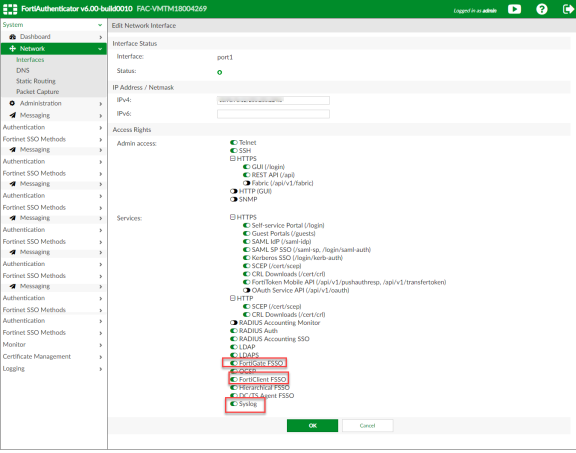
Task: Collapse the Admin access HTTPS tree
Action: coord(233,159)
